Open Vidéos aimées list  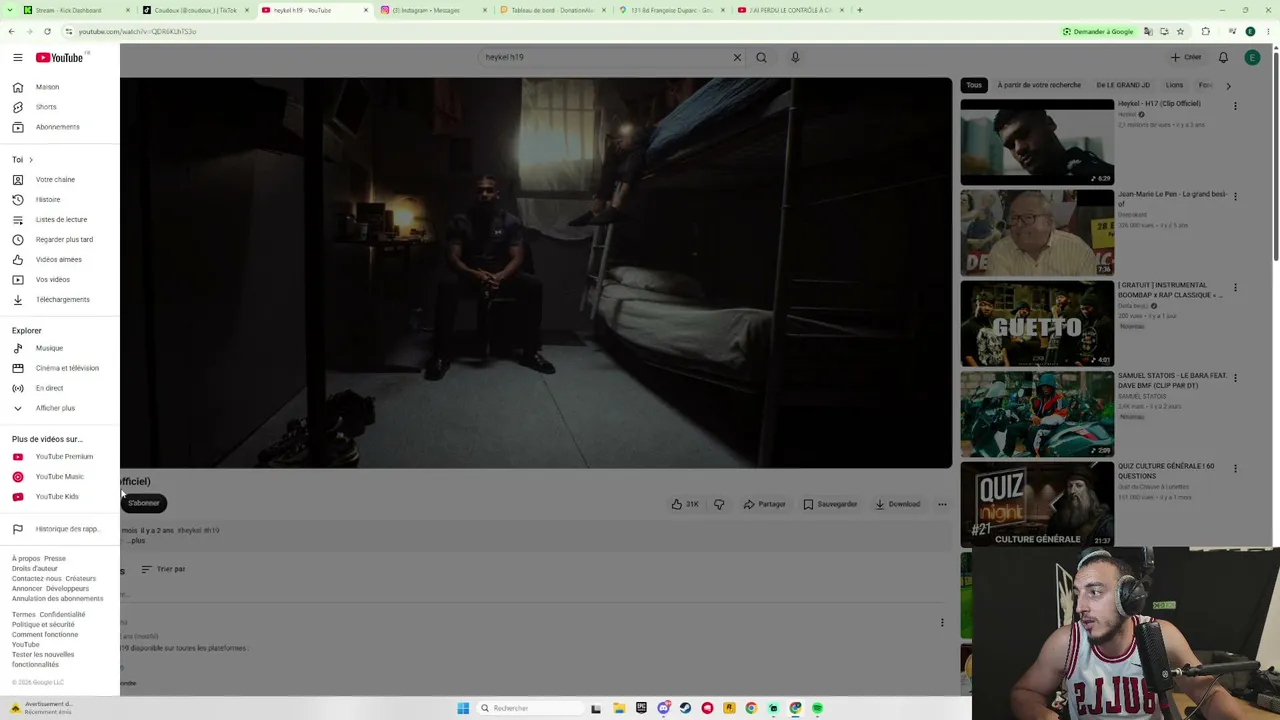coord(59,260)
